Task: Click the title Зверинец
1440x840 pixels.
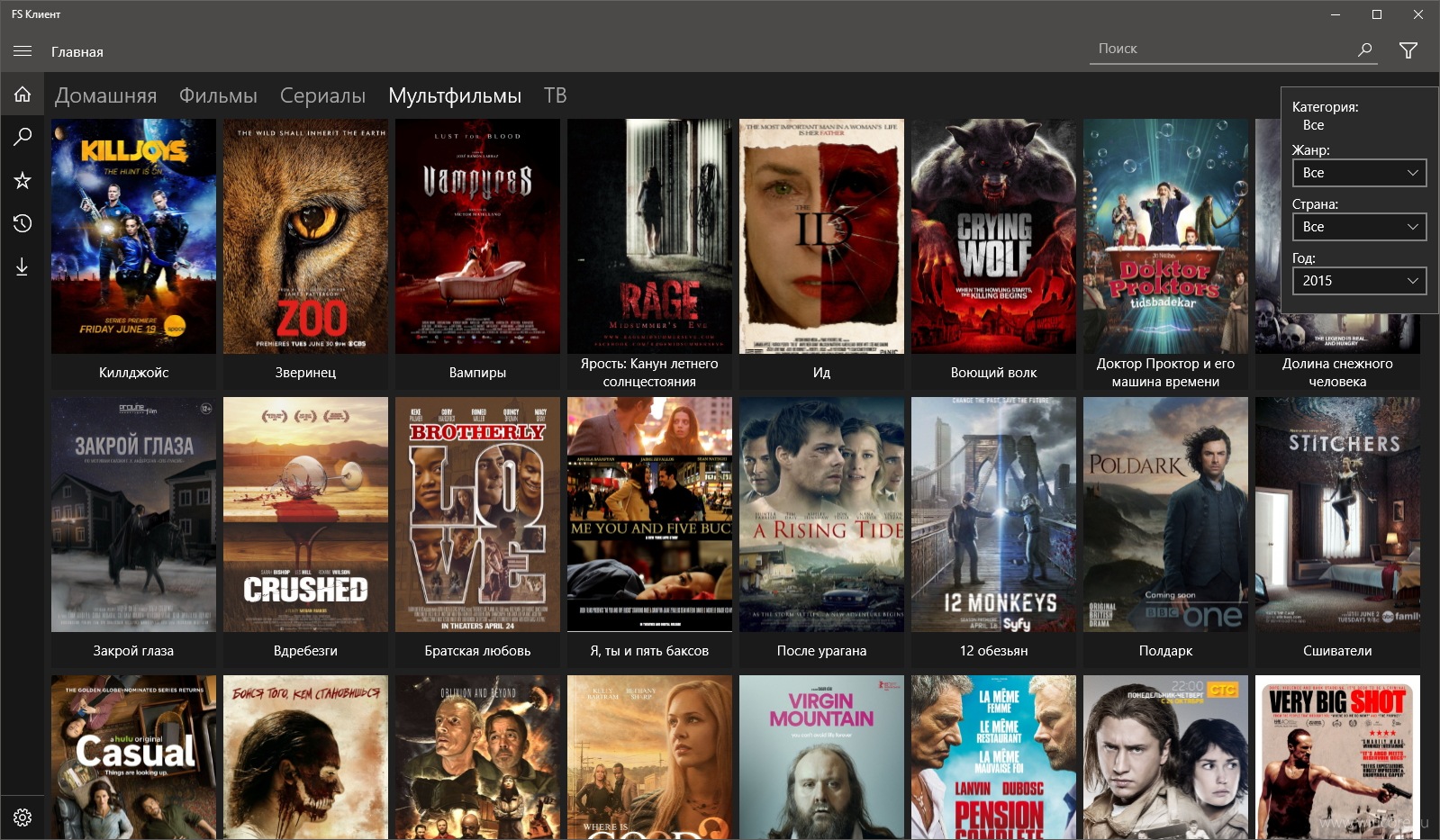Action: point(305,373)
